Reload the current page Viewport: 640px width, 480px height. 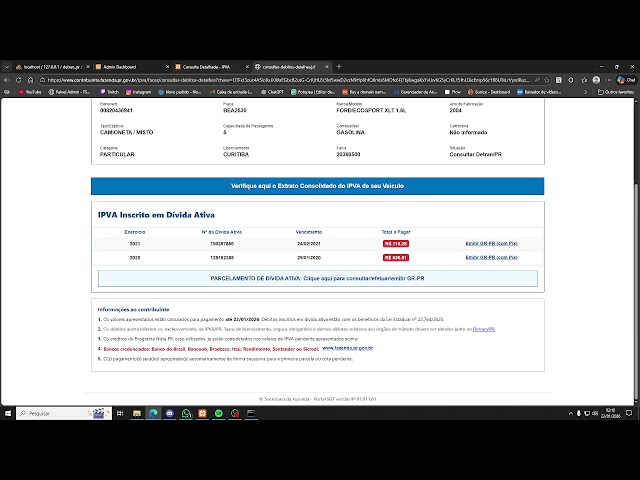[18, 80]
